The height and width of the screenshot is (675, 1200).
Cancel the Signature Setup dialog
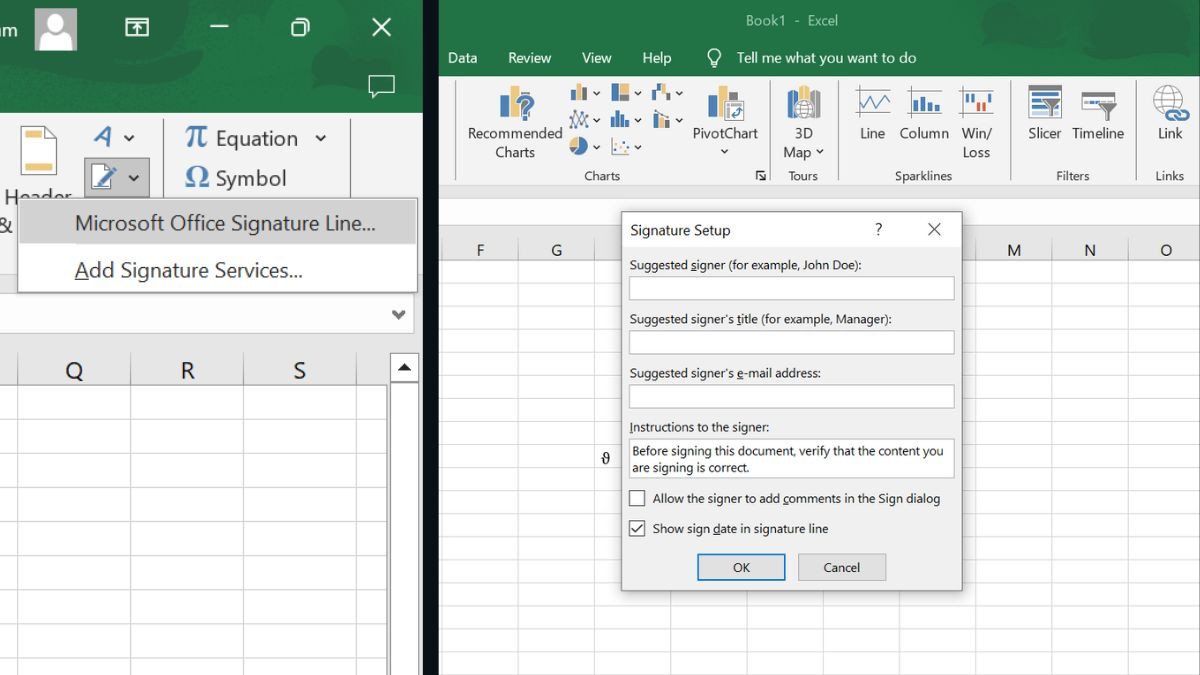(842, 567)
